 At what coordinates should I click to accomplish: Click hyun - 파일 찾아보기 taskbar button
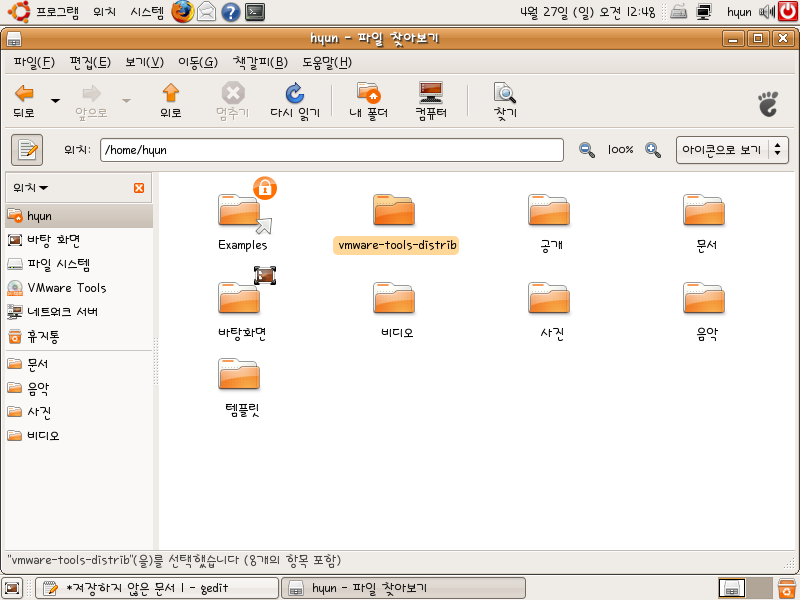tap(404, 588)
